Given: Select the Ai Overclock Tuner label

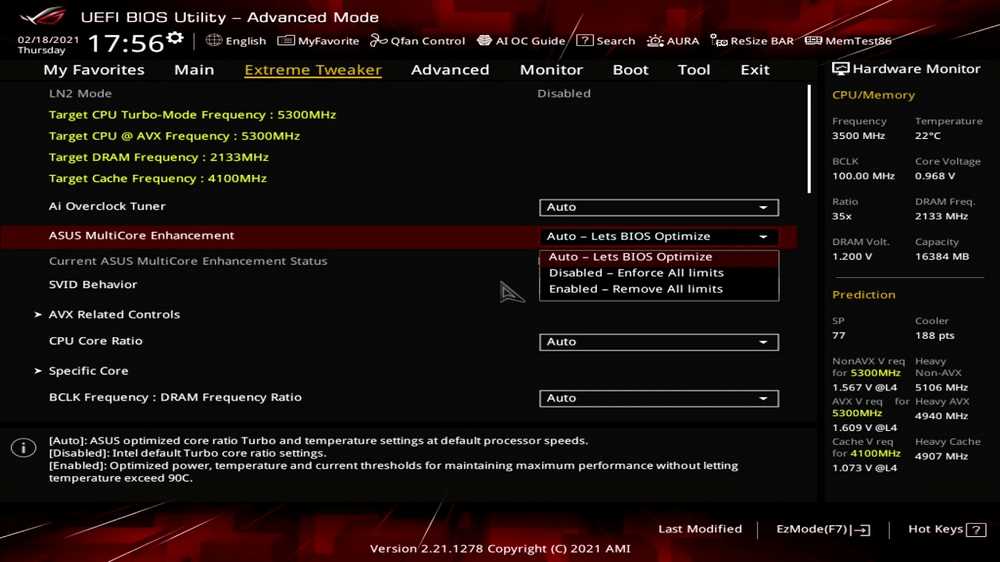Looking at the screenshot, I should coord(107,206).
